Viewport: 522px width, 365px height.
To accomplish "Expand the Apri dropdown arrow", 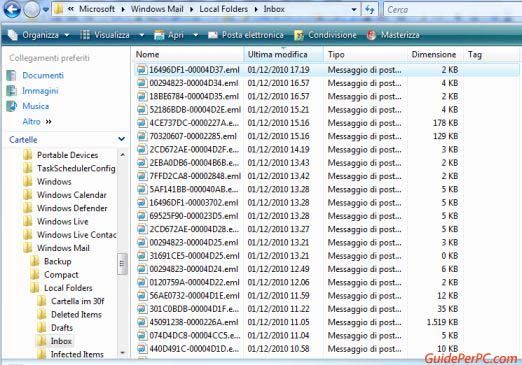I will pos(196,35).
